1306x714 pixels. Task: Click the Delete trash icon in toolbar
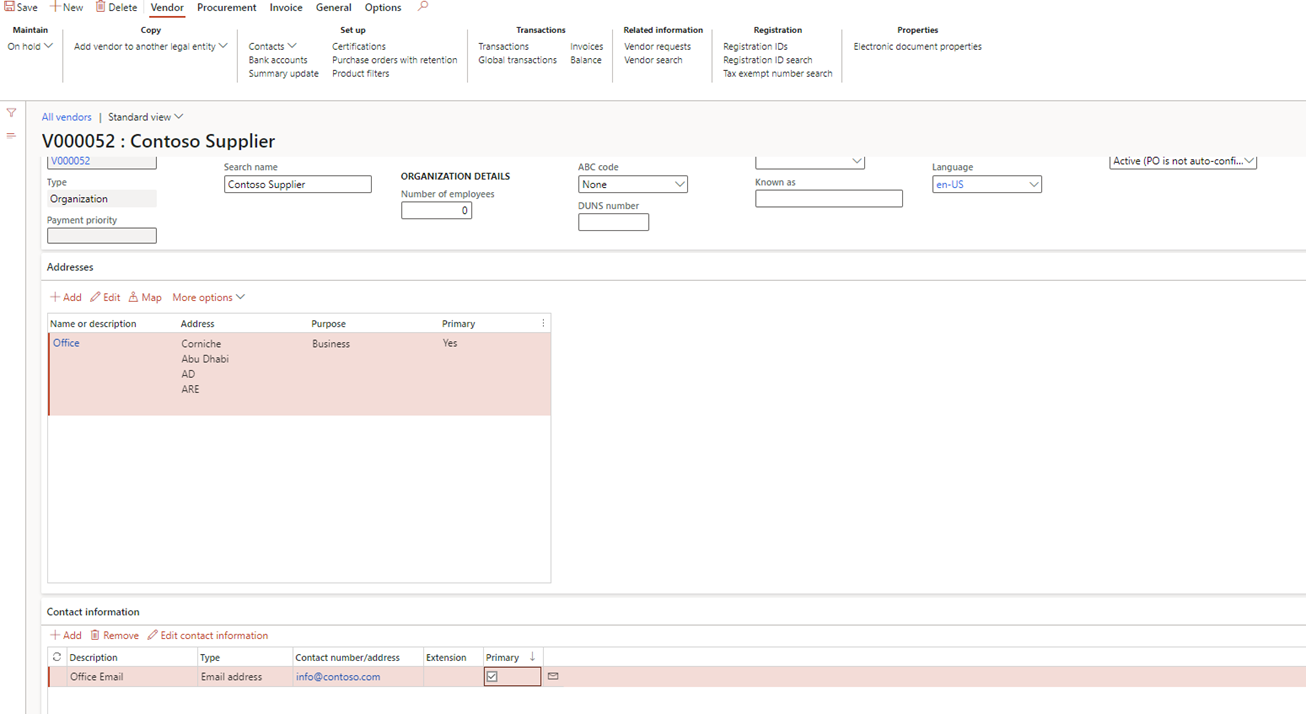point(100,7)
